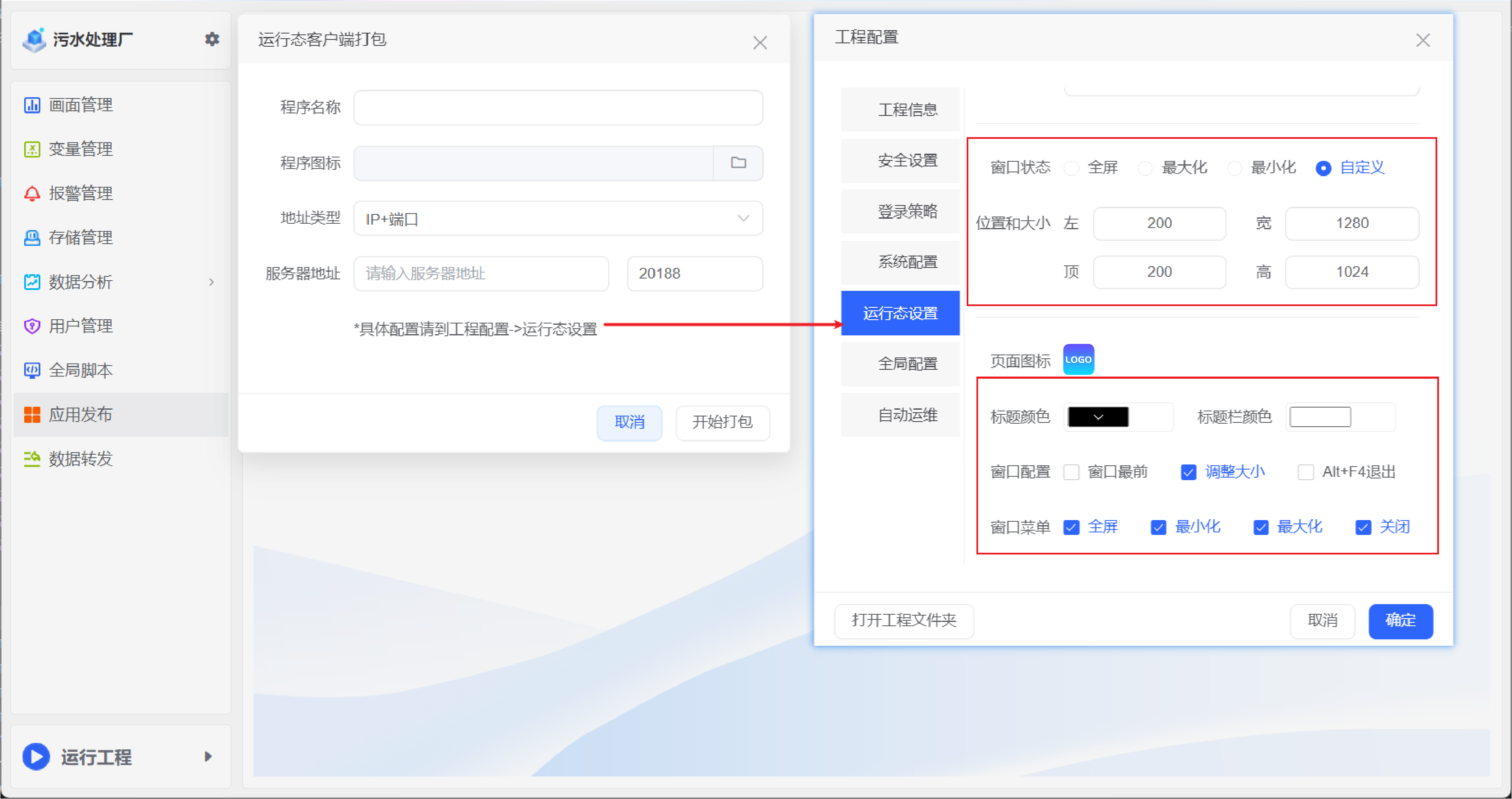Click the 用户管理 shield icon
The image size is (1512, 799).
click(x=32, y=326)
